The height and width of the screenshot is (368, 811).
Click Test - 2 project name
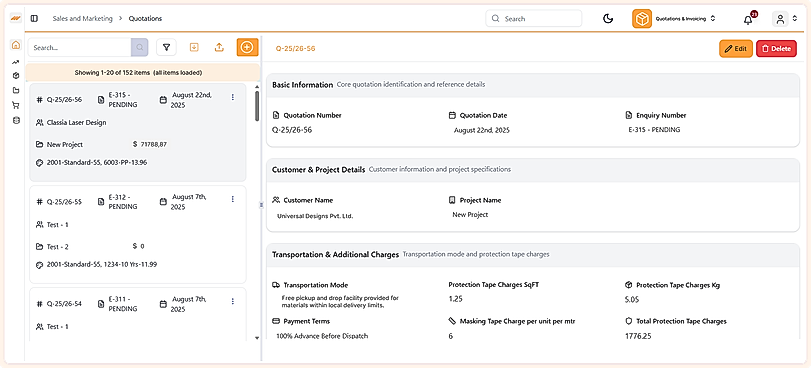pyautogui.click(x=57, y=246)
